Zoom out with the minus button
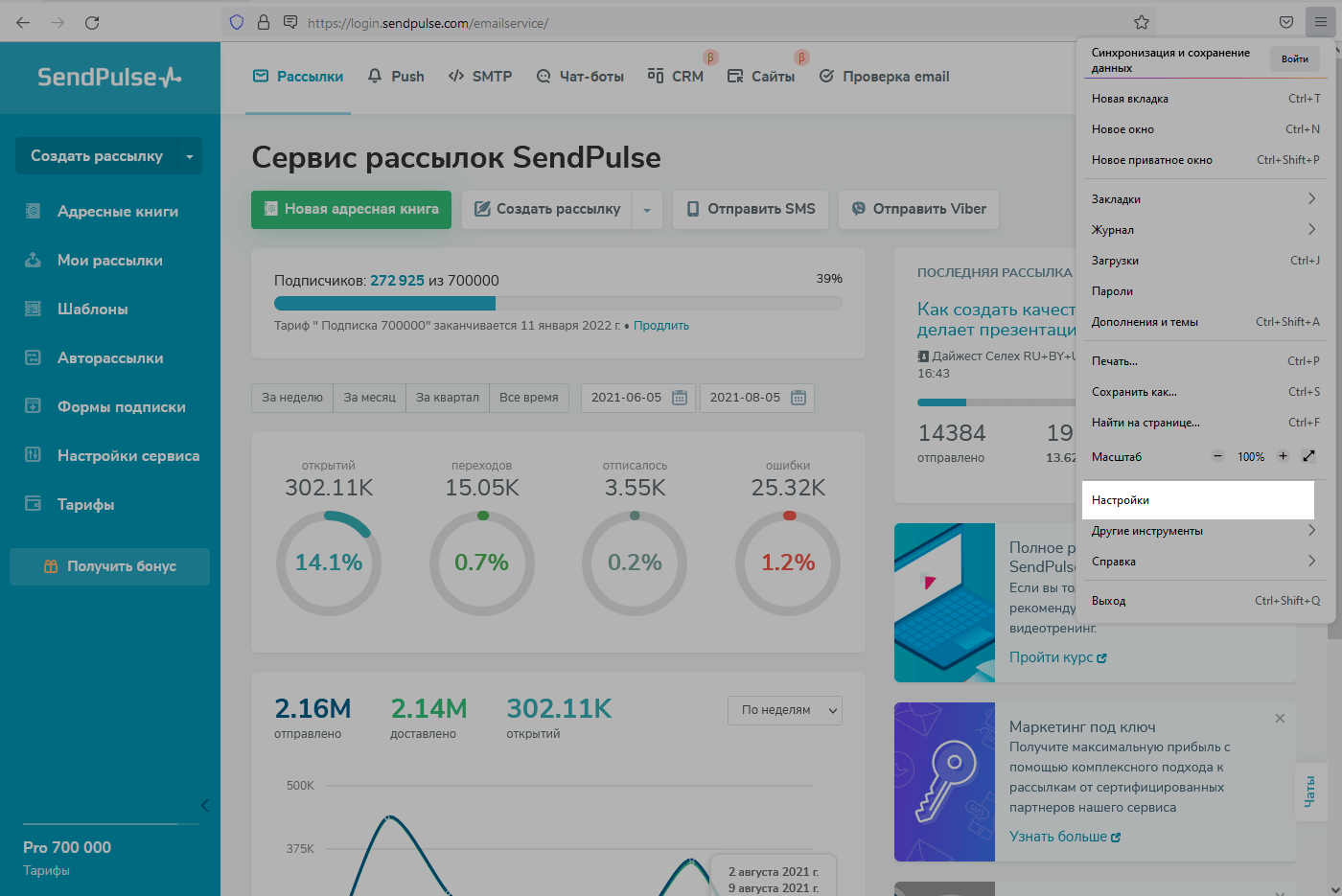 click(x=1217, y=456)
